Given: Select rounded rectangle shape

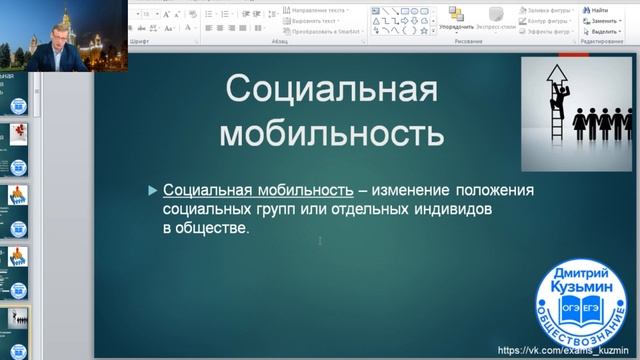Looking at the screenshot, I should click(424, 11).
